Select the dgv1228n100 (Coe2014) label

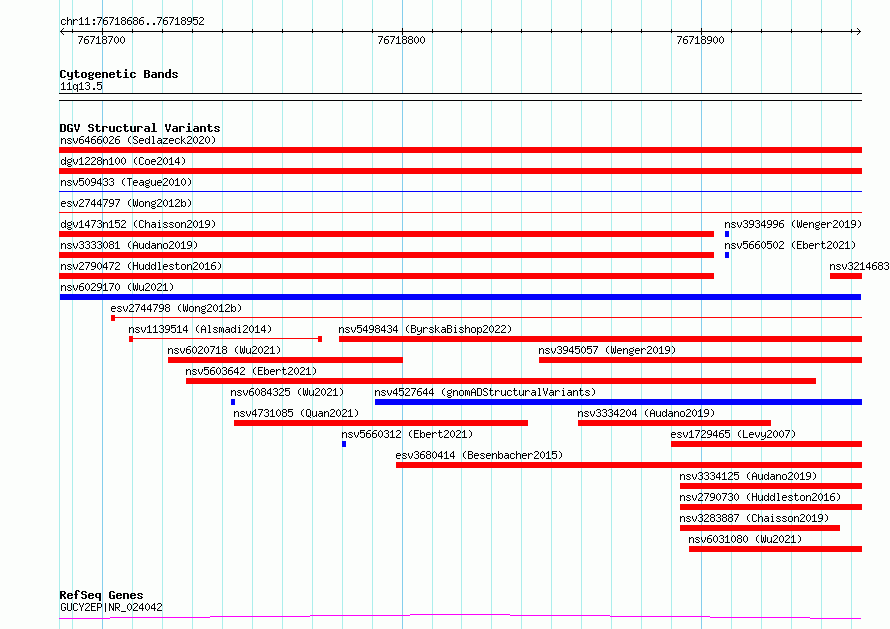click(x=123, y=161)
